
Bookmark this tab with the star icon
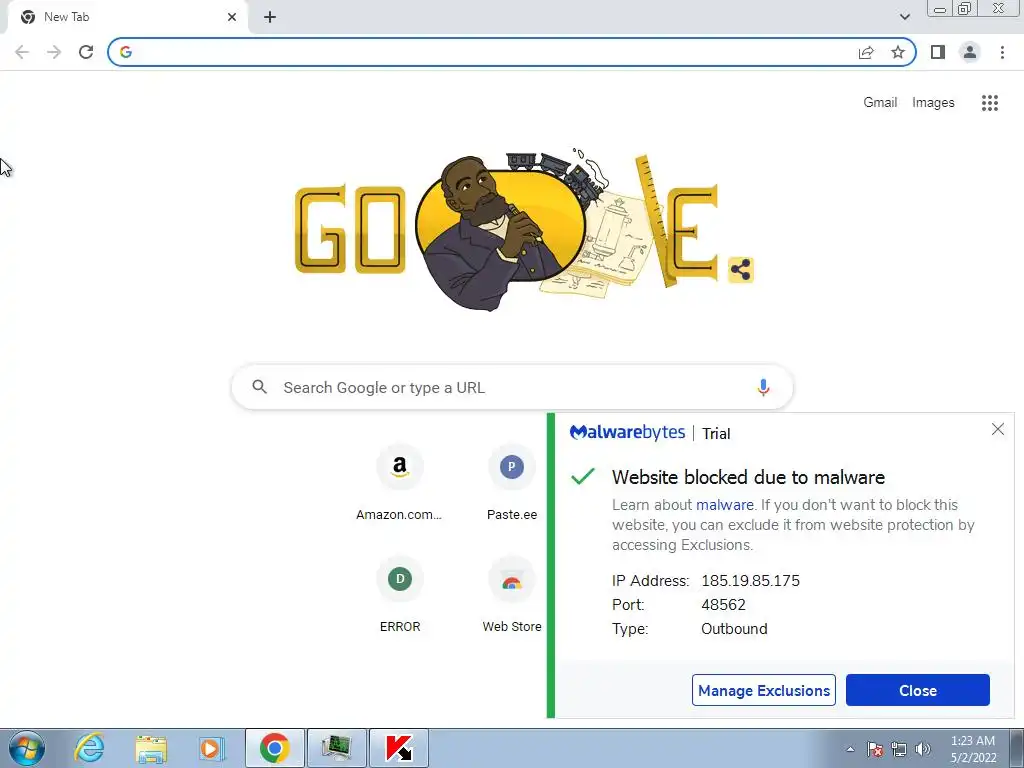click(898, 52)
